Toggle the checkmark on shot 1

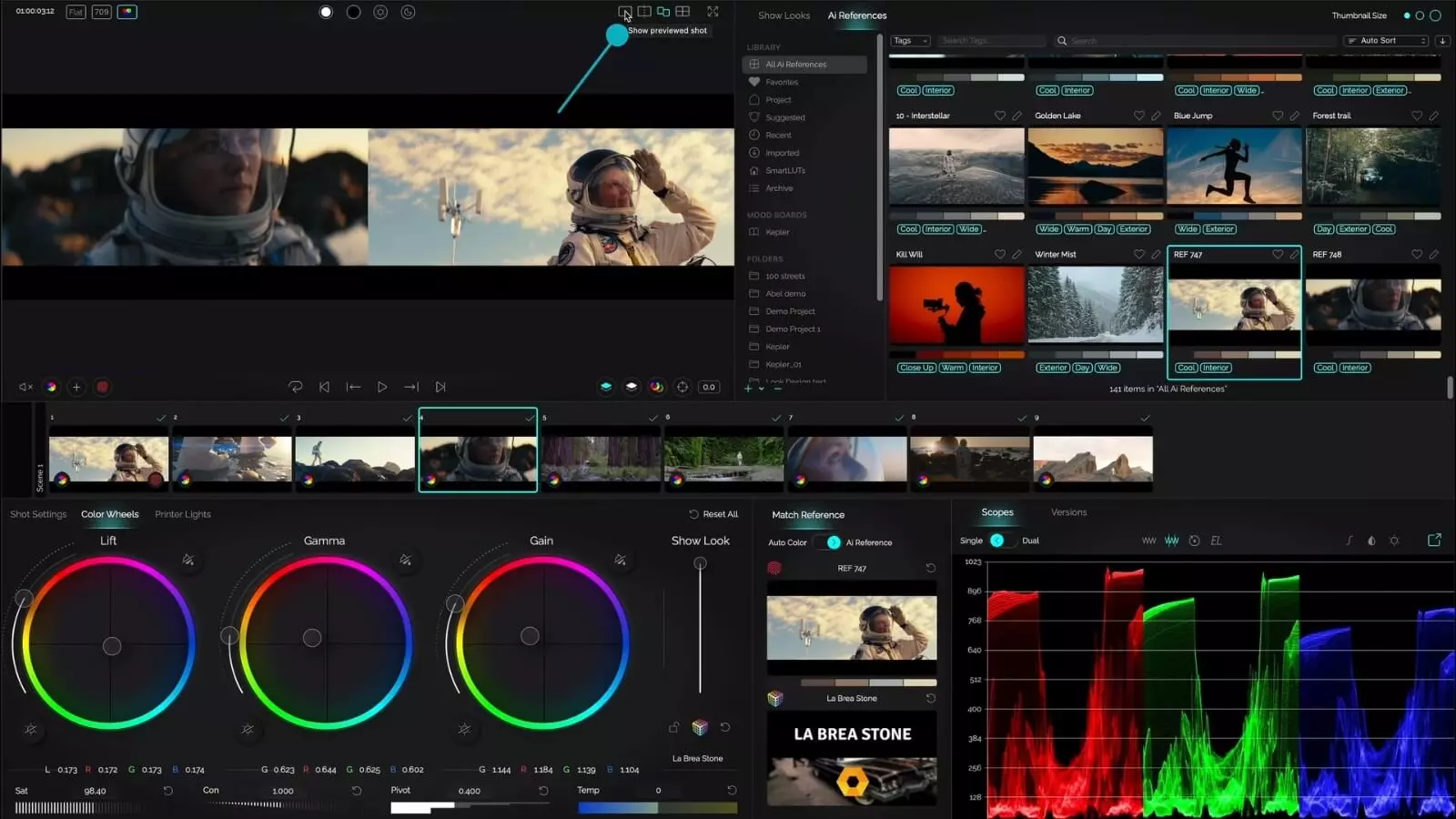click(161, 418)
